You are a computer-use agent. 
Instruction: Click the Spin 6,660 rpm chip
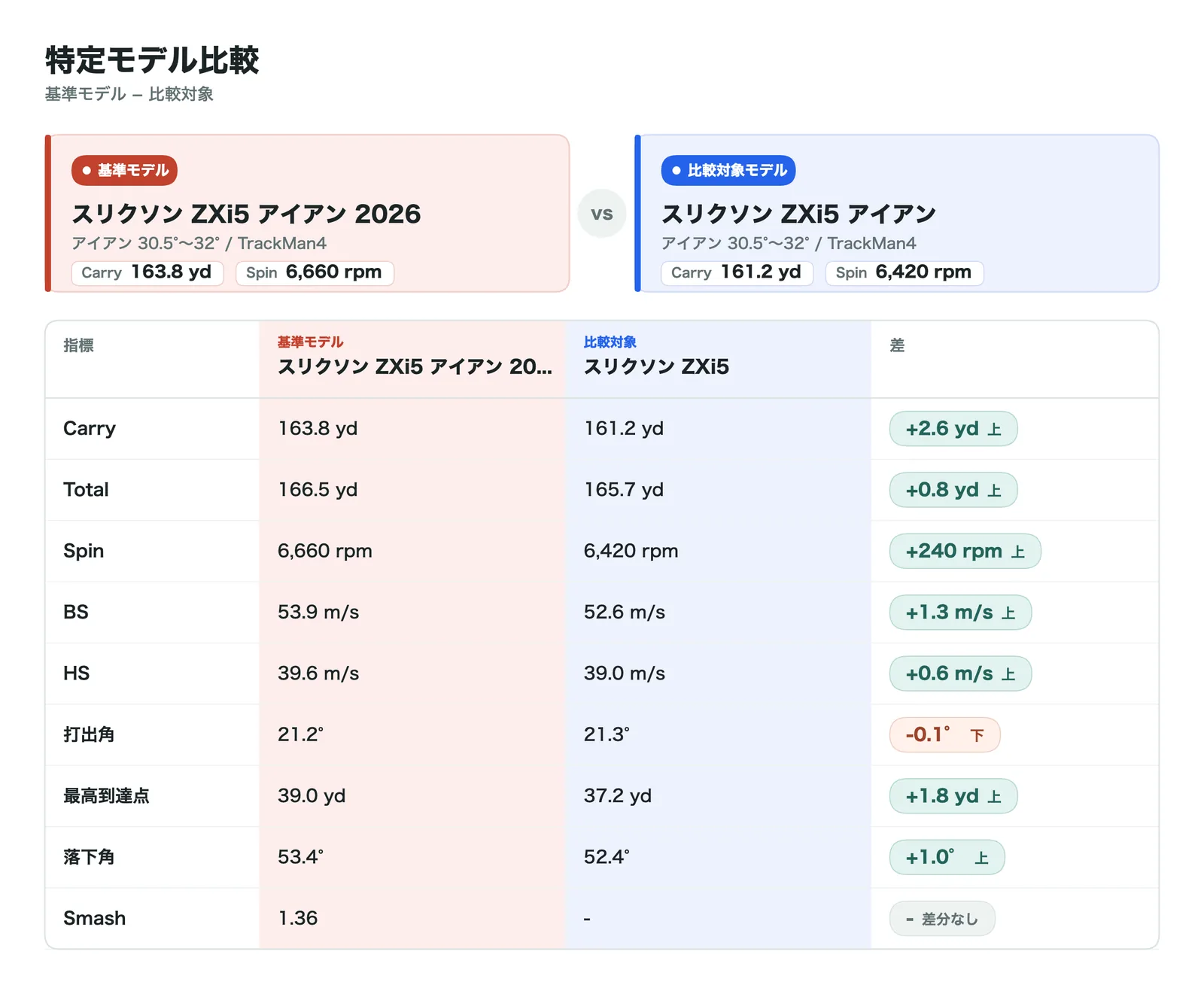click(x=315, y=272)
